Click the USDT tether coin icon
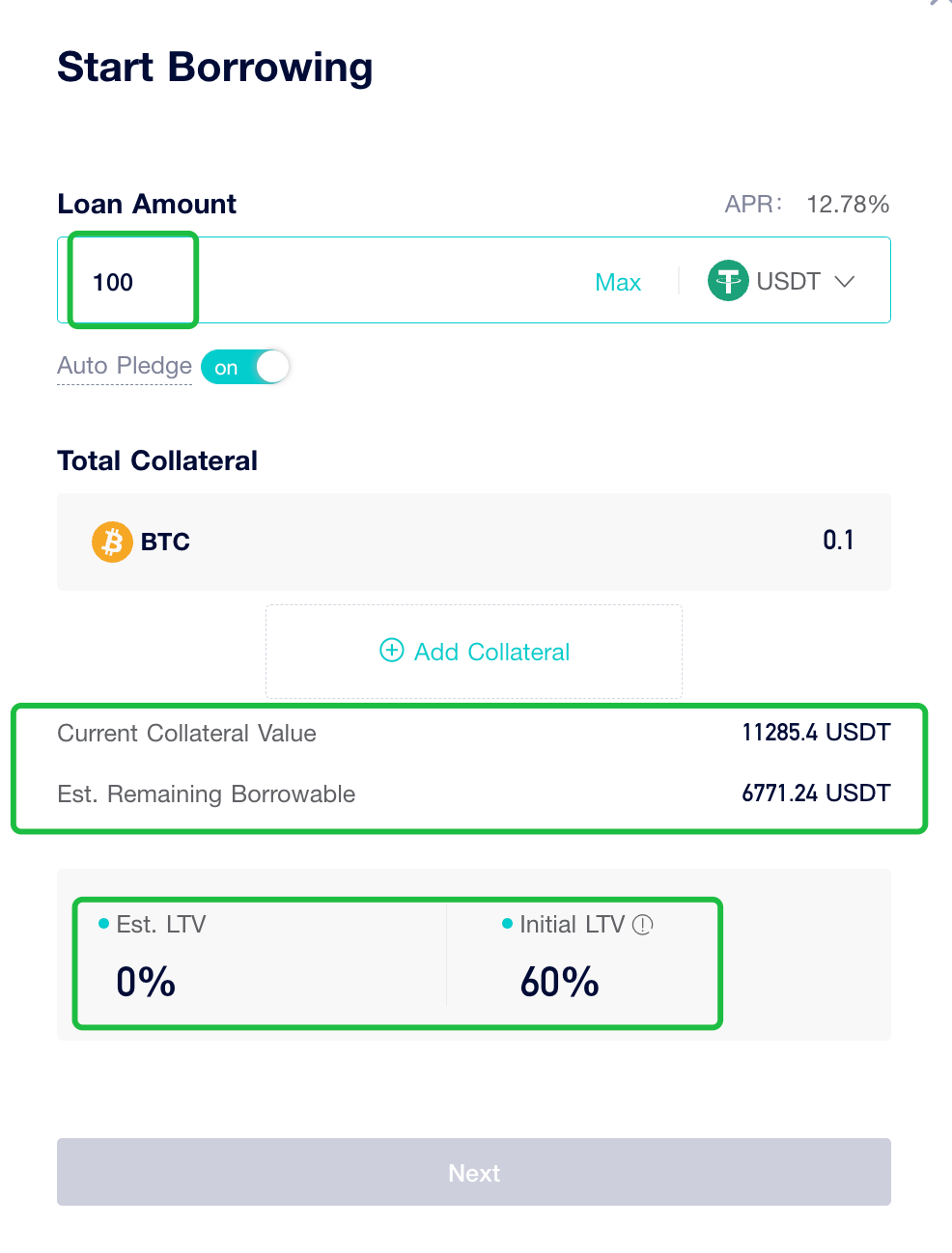The height and width of the screenshot is (1253, 952). tap(729, 281)
